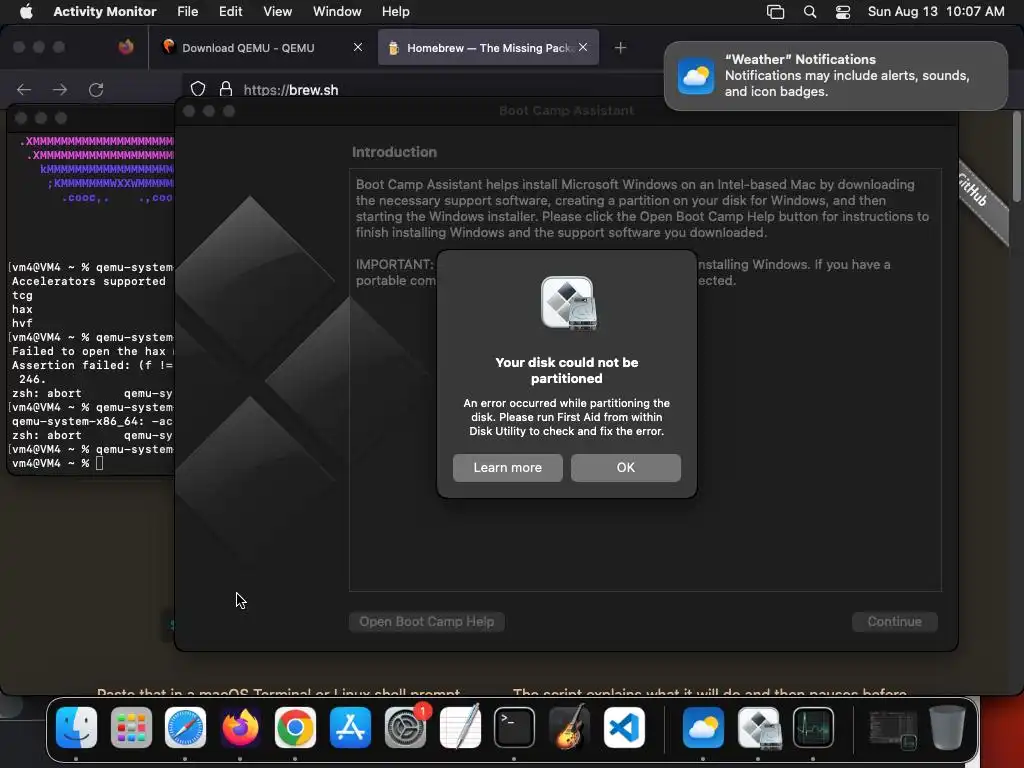Image resolution: width=1024 pixels, height=768 pixels.
Task: Click Firefox icon left of the tabs
Action: [126, 47]
